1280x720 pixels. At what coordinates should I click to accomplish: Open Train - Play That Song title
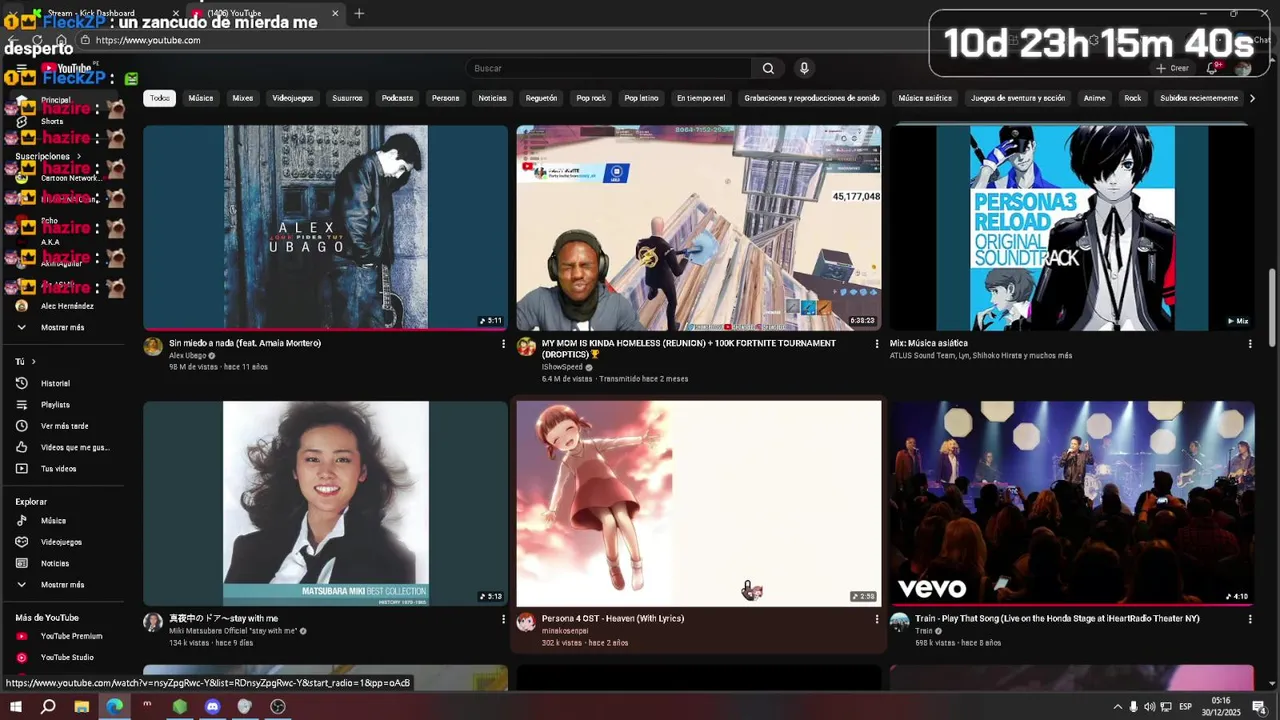tap(1057, 618)
